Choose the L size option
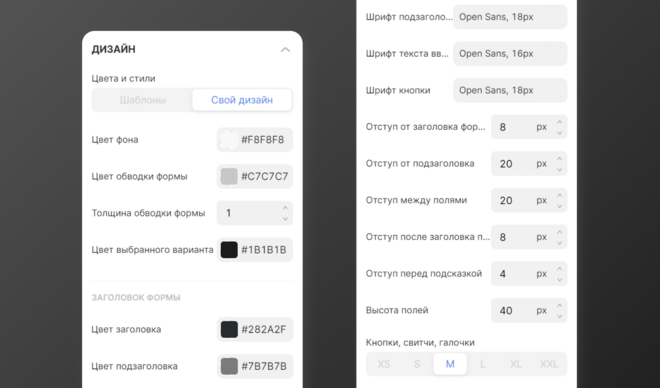The width and height of the screenshot is (660, 388). pos(483,364)
